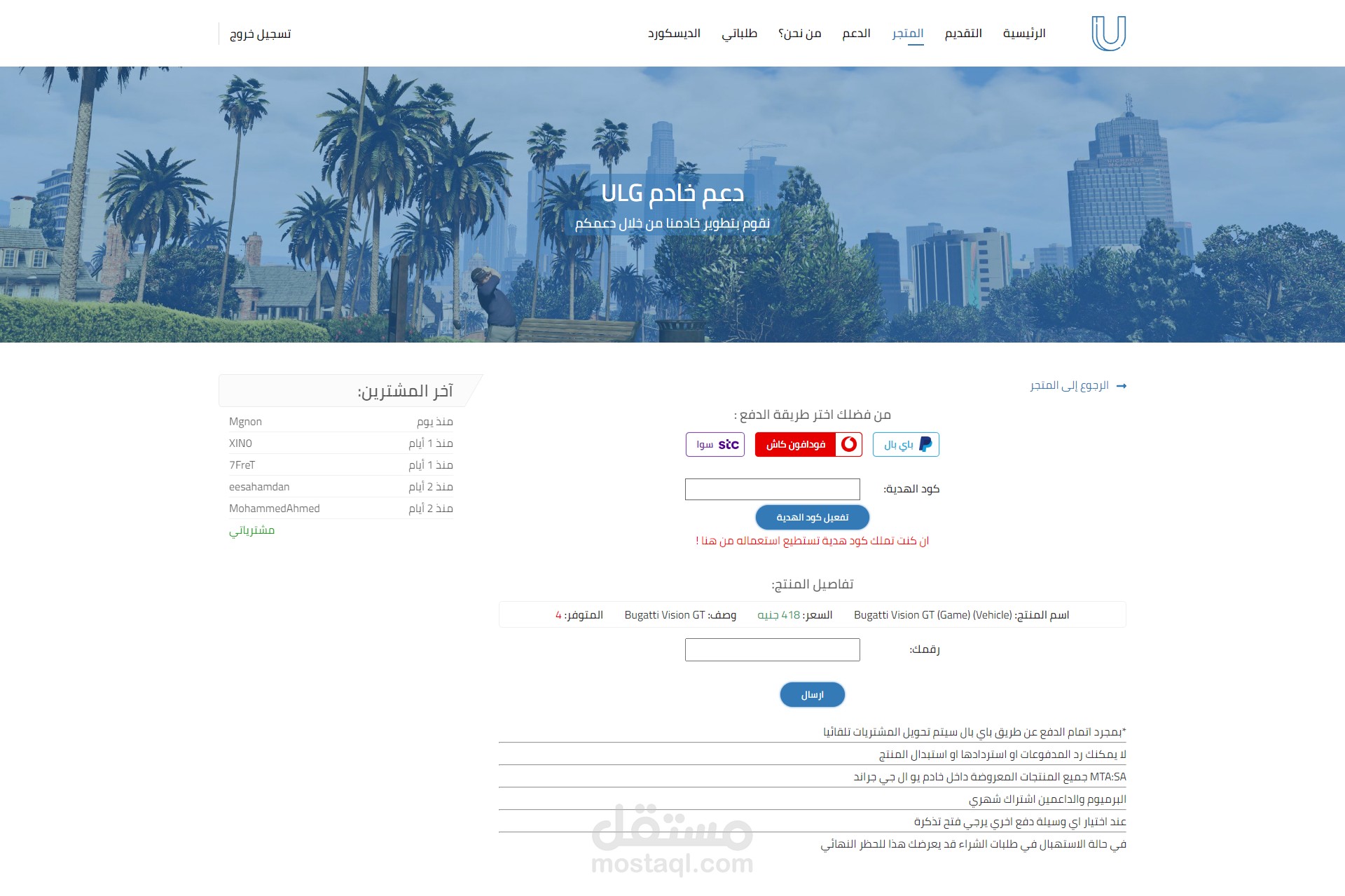Click آخر المشترين heading

pyautogui.click(x=406, y=391)
